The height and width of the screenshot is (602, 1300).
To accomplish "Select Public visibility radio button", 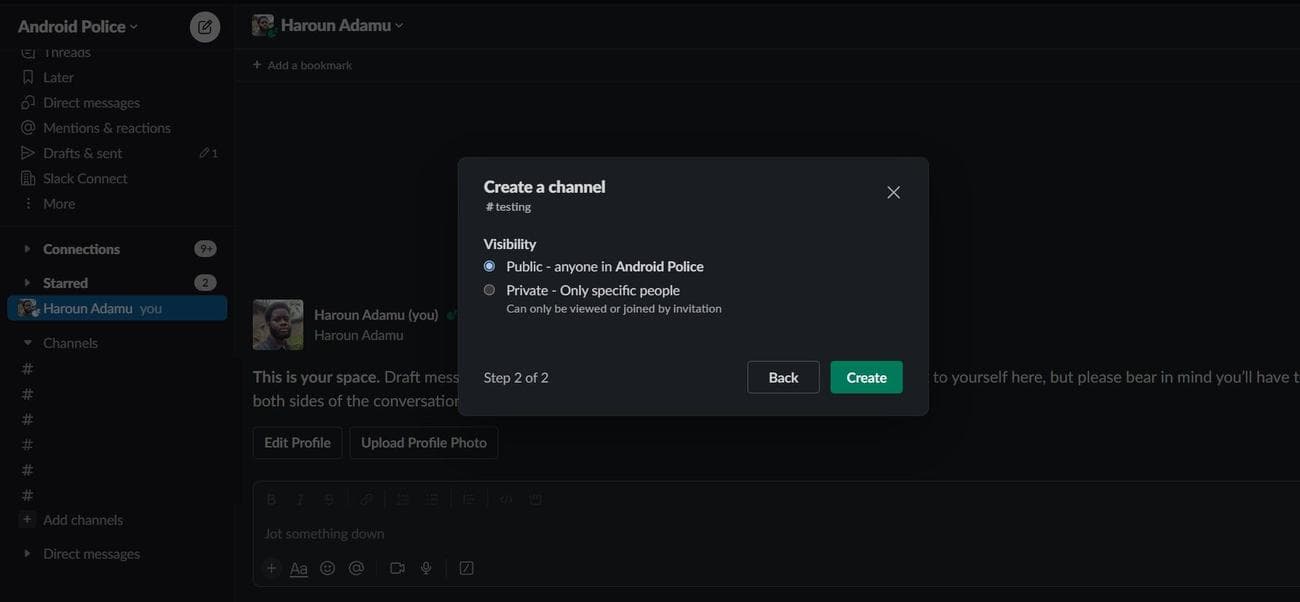I will [489, 266].
